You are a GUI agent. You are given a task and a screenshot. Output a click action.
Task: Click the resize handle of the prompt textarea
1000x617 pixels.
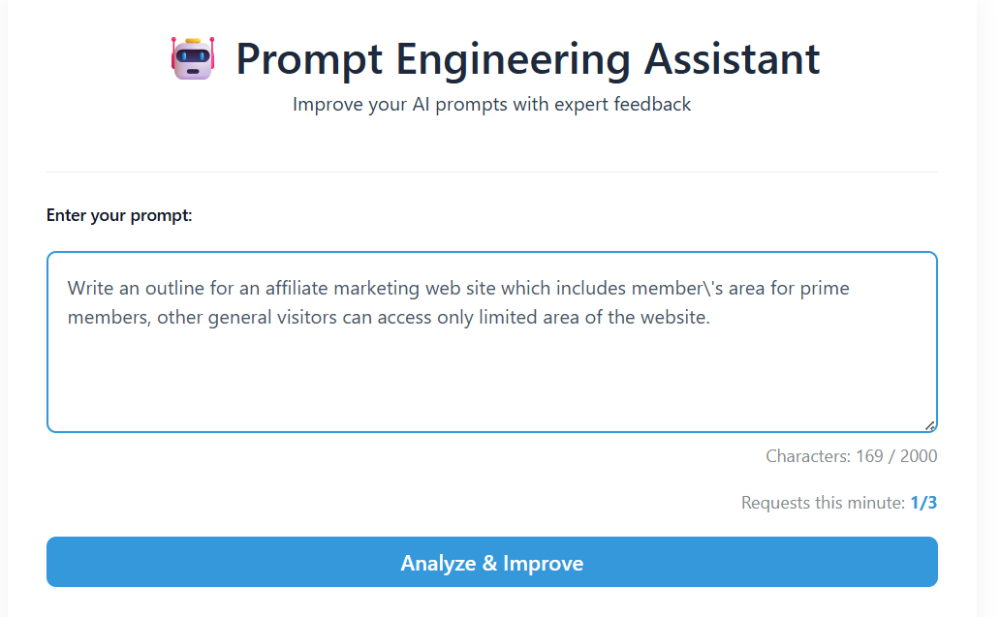[928, 423]
